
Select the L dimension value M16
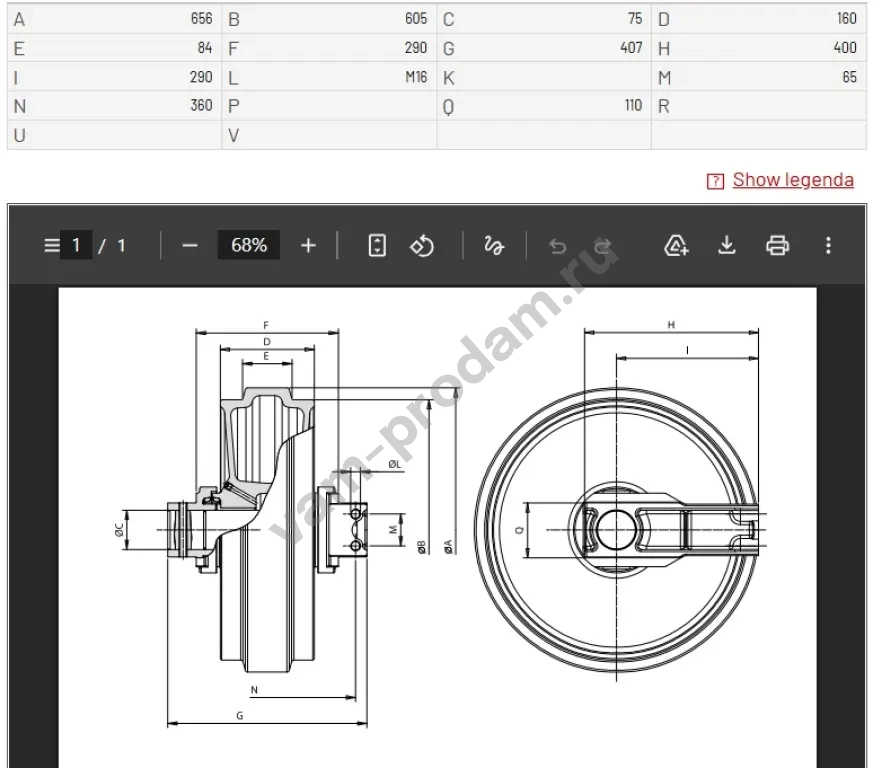(415, 77)
